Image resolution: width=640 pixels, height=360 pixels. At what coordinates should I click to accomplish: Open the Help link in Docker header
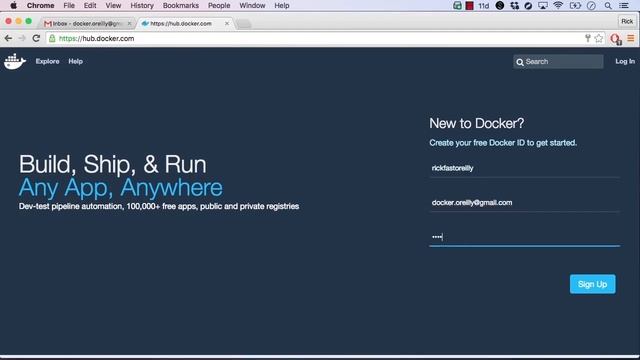pos(76,61)
